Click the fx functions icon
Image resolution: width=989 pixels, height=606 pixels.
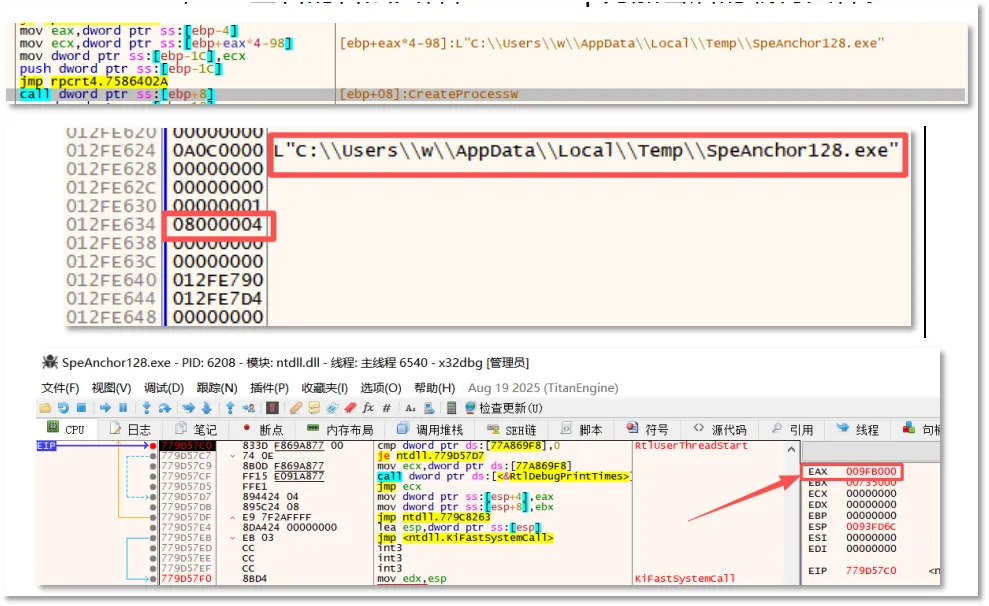(368, 408)
